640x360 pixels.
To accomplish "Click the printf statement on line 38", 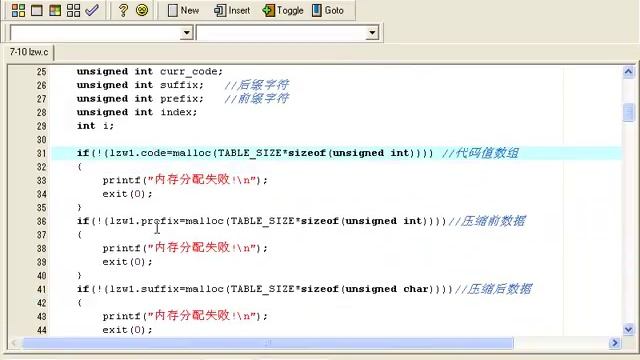I will point(185,248).
